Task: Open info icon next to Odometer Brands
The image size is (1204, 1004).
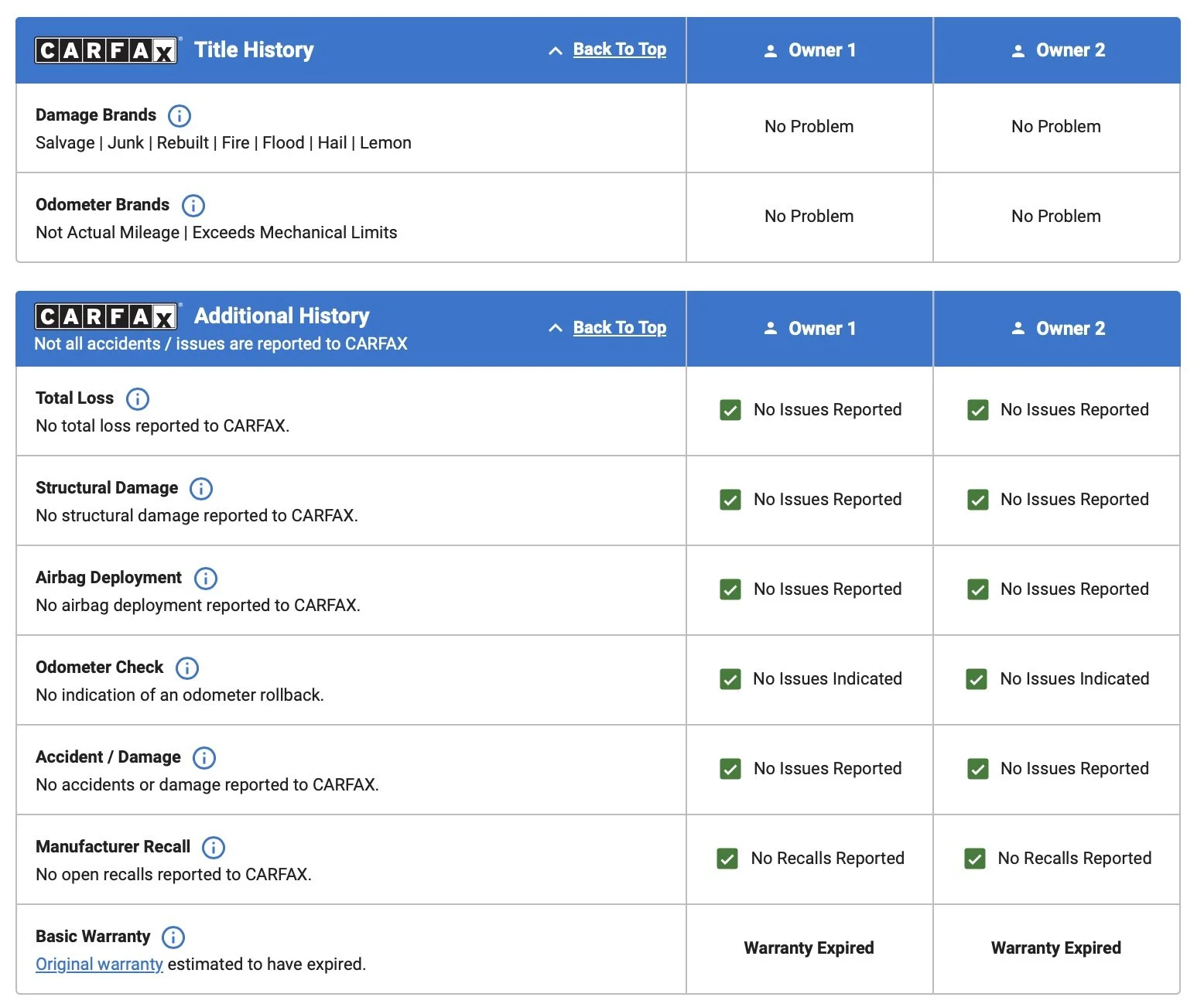Action: point(193,206)
